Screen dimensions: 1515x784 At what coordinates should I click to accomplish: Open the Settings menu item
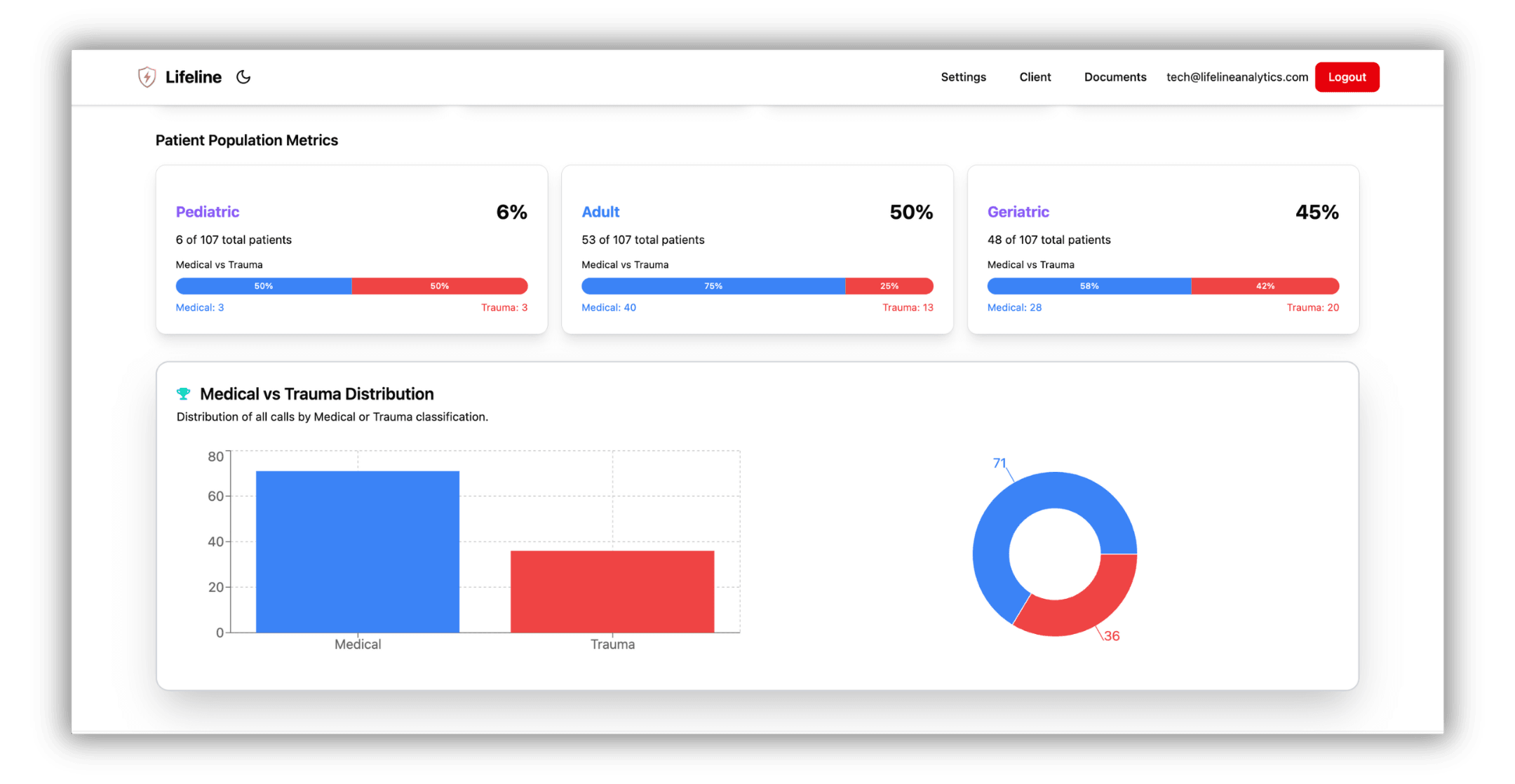[x=963, y=77]
